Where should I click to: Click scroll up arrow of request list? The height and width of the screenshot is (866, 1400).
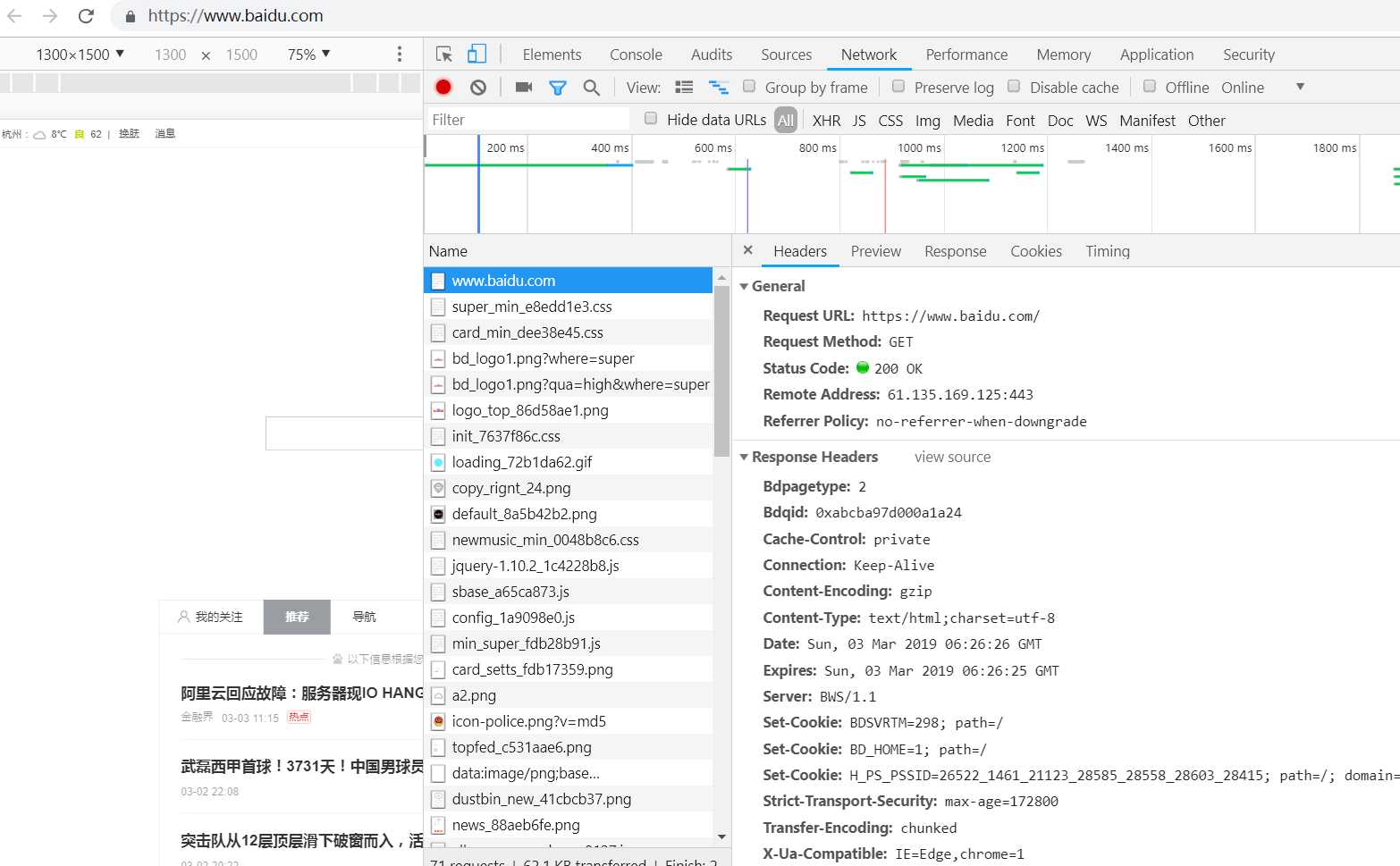coord(721,277)
